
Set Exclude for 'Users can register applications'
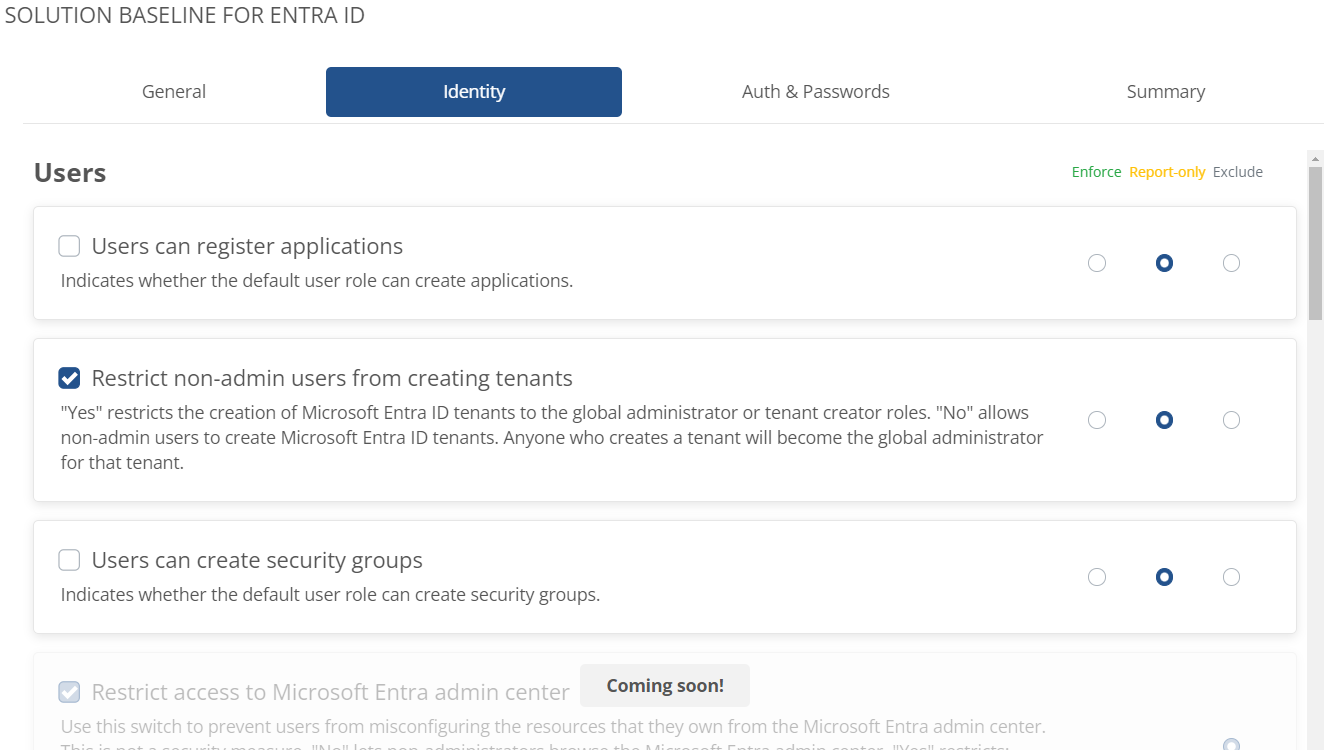[x=1231, y=263]
